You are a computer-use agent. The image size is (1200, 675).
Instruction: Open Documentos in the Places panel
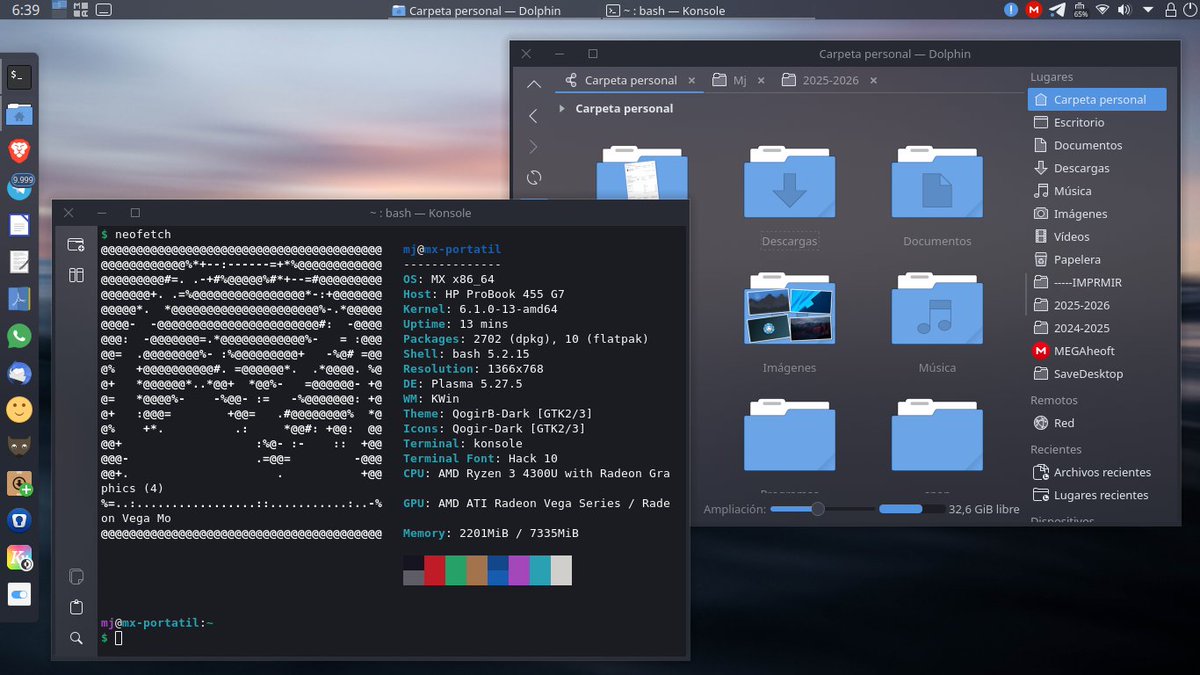coord(1097,145)
